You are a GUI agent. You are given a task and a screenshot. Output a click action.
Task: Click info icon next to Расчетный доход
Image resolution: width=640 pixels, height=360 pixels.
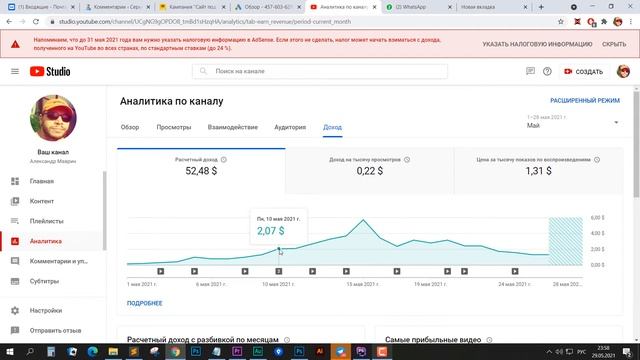(224, 160)
